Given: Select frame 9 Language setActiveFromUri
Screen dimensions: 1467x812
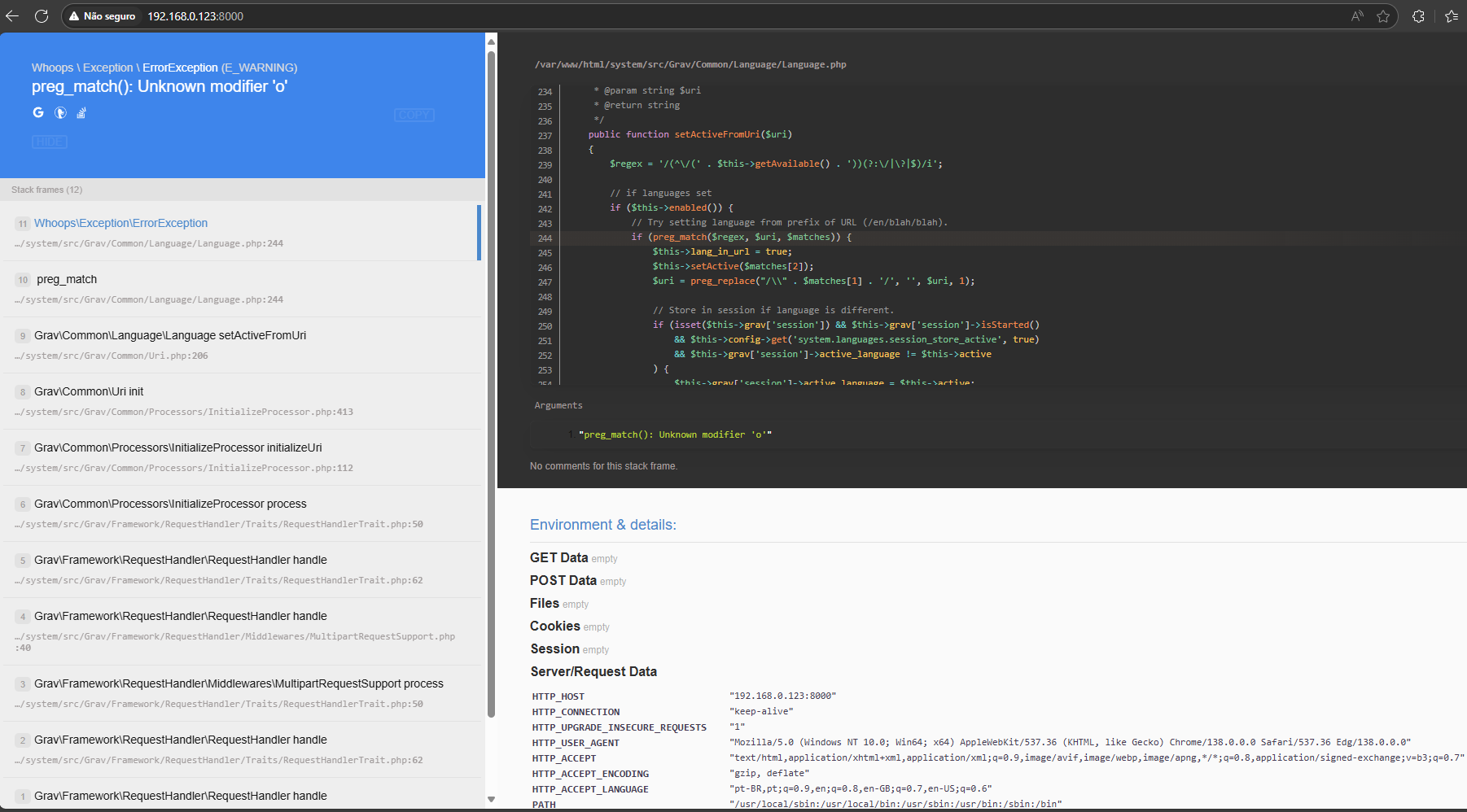Looking at the screenshot, I should coord(170,335).
